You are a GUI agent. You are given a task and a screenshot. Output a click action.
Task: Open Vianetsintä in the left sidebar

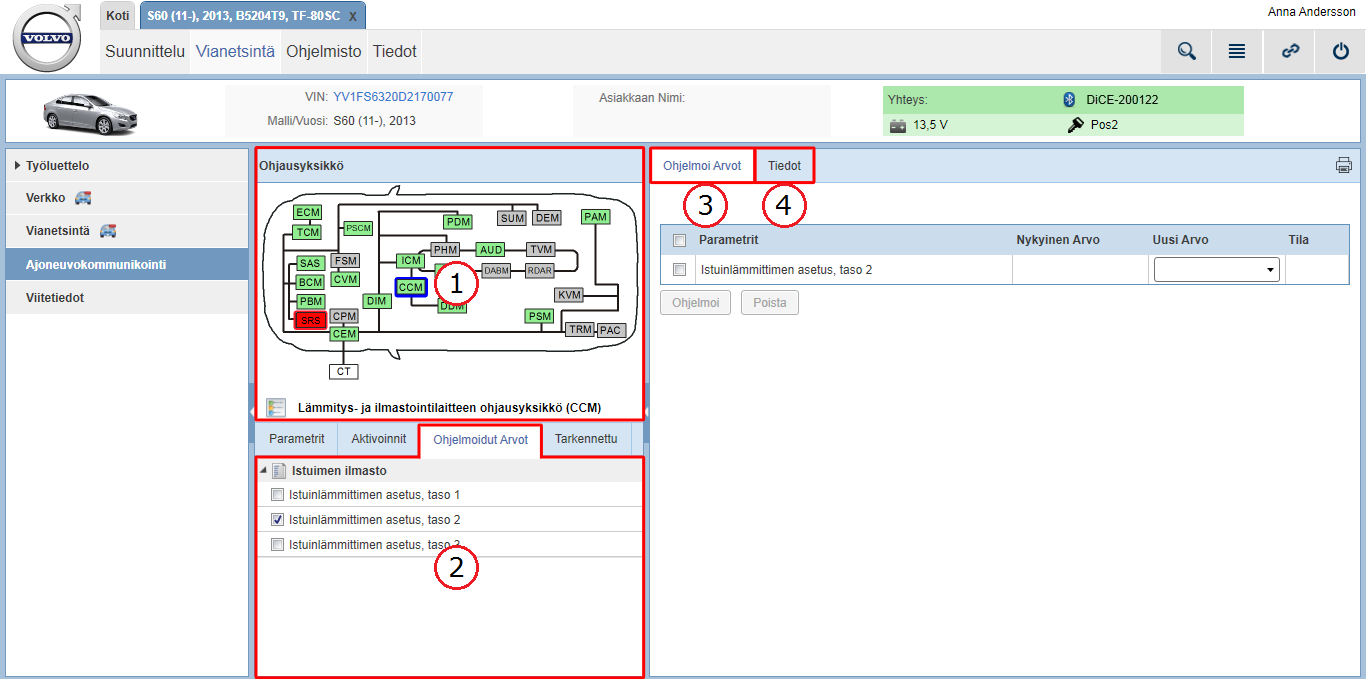click(127, 231)
